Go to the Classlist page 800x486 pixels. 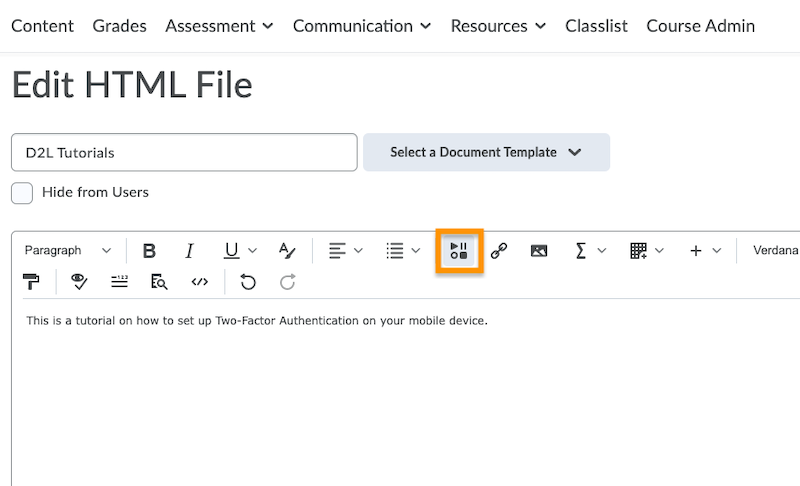(x=596, y=26)
